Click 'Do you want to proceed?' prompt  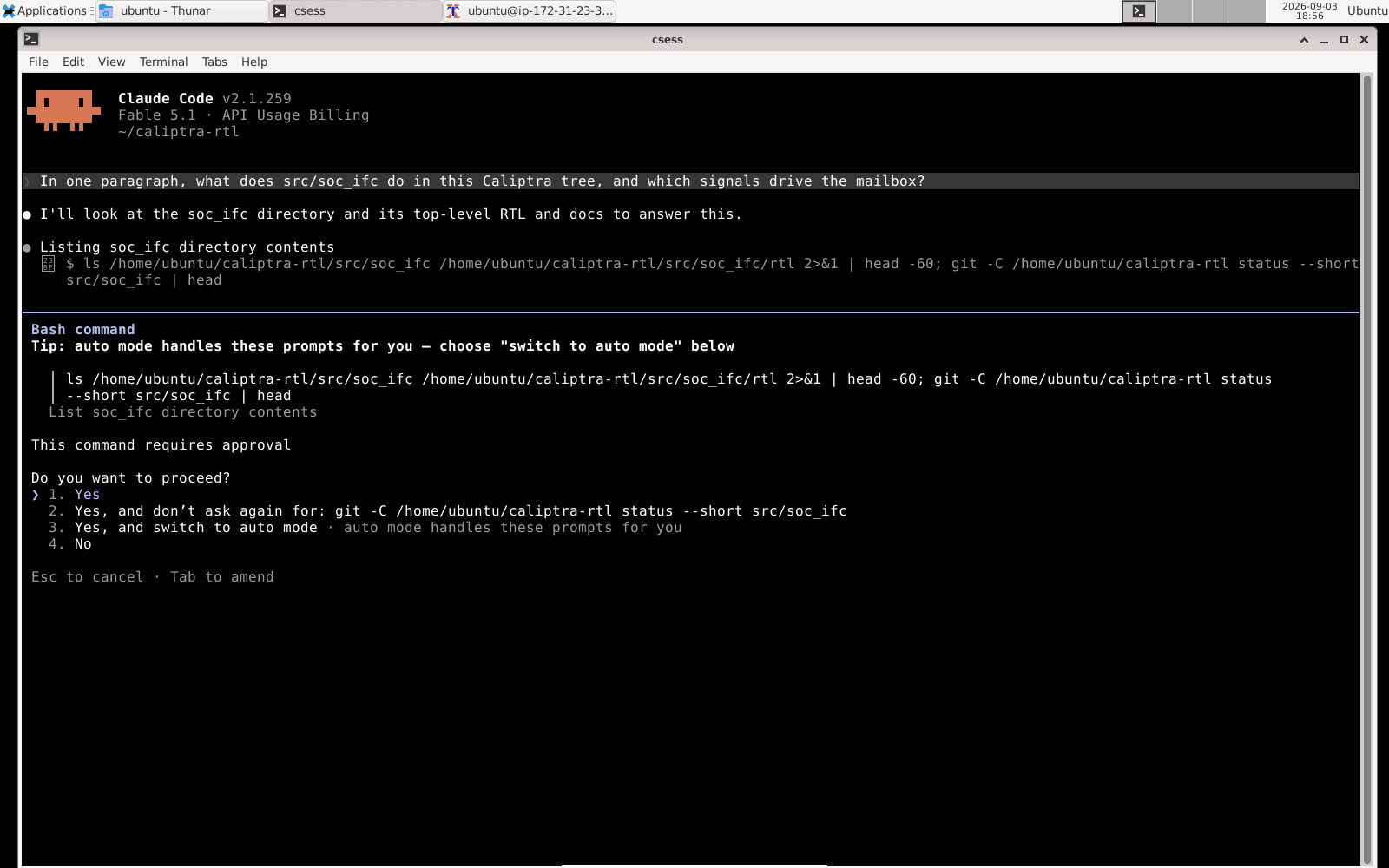pyautogui.click(x=131, y=478)
